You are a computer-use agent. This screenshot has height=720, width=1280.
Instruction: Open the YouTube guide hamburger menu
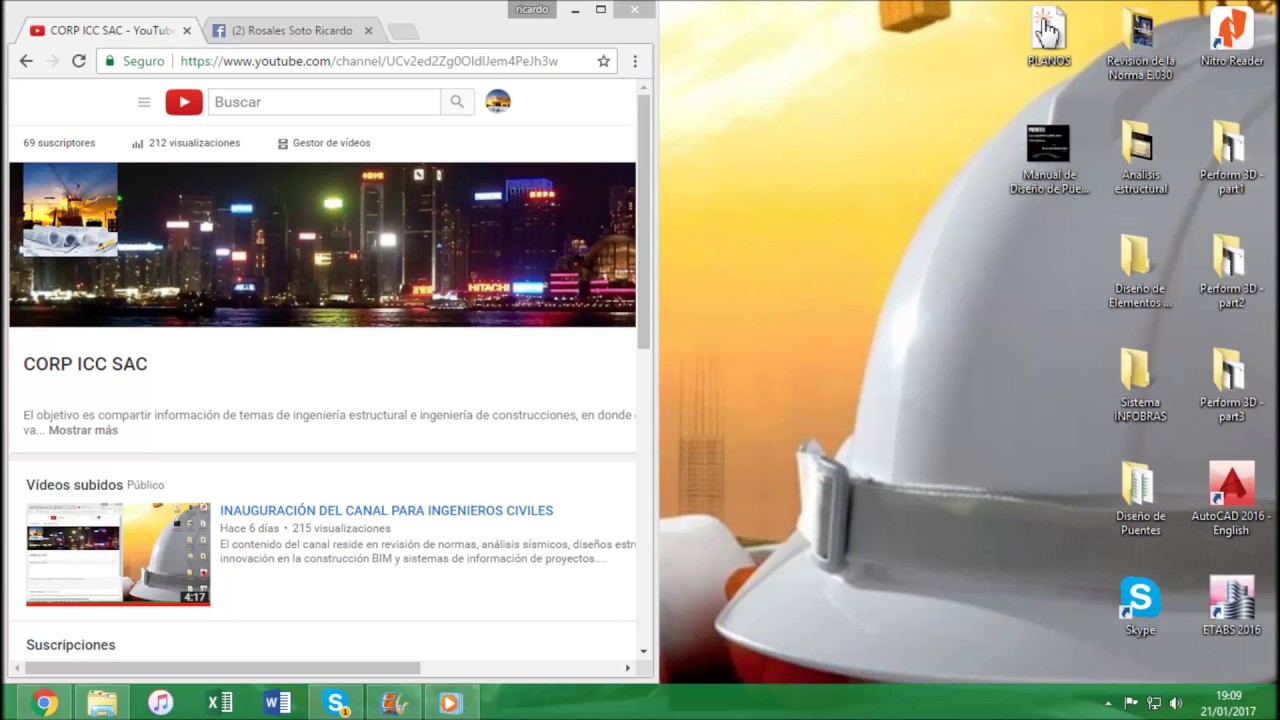click(144, 102)
